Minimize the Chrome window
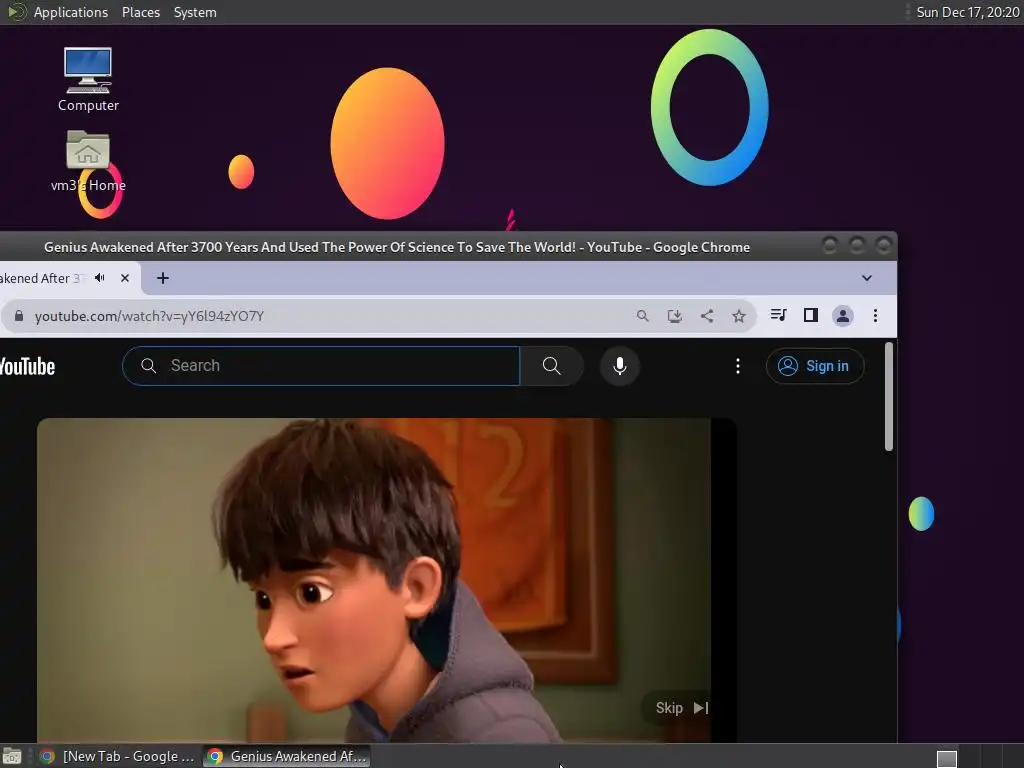 pyautogui.click(x=830, y=246)
